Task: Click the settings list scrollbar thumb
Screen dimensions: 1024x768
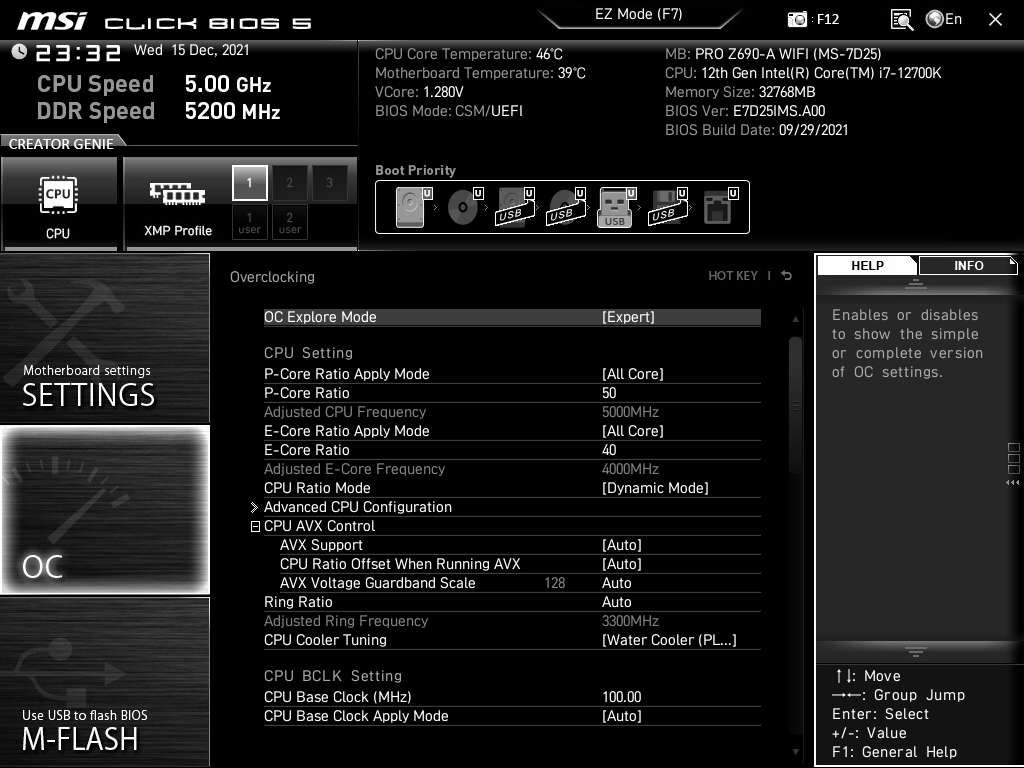Action: point(795,405)
